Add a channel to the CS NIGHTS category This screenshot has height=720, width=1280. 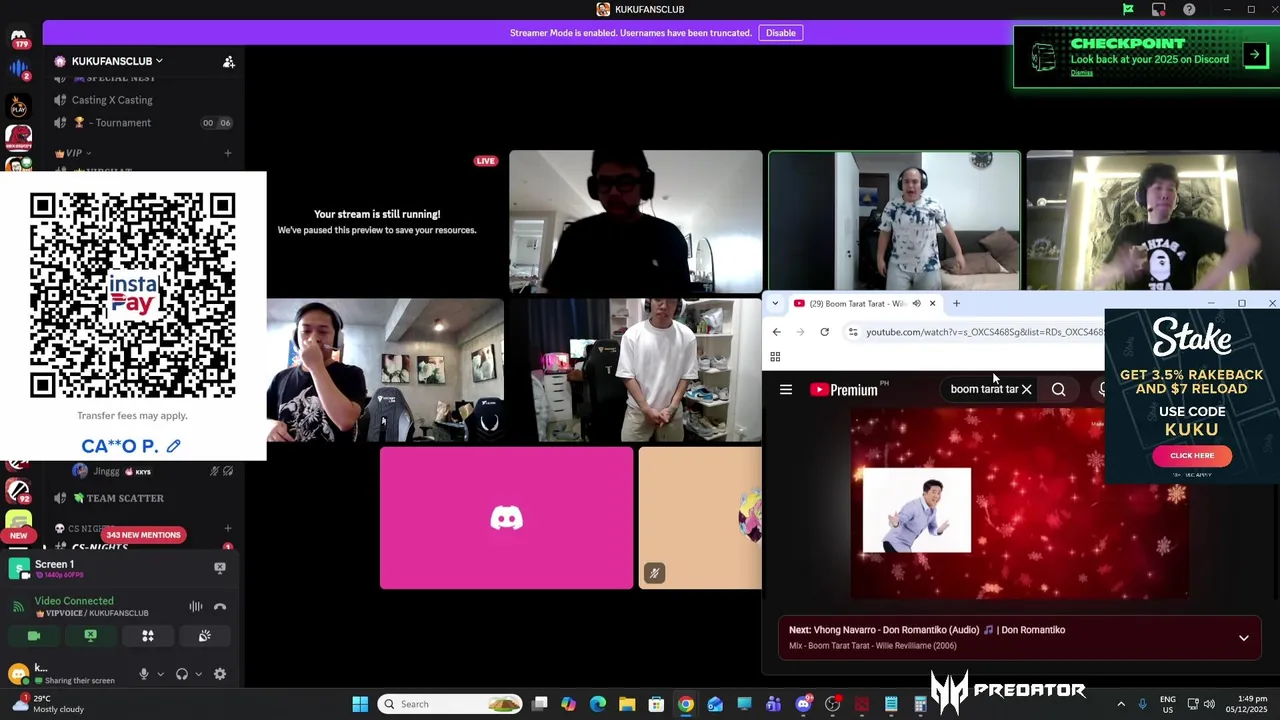coord(228,528)
